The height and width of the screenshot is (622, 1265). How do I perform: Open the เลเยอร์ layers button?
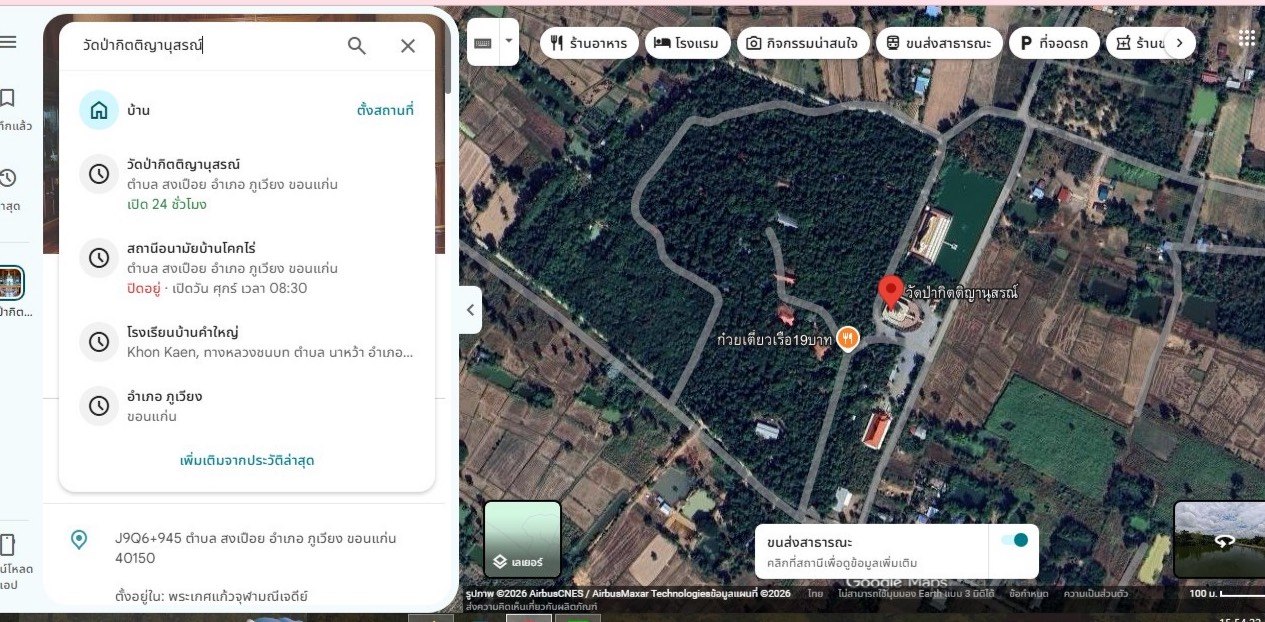point(523,540)
